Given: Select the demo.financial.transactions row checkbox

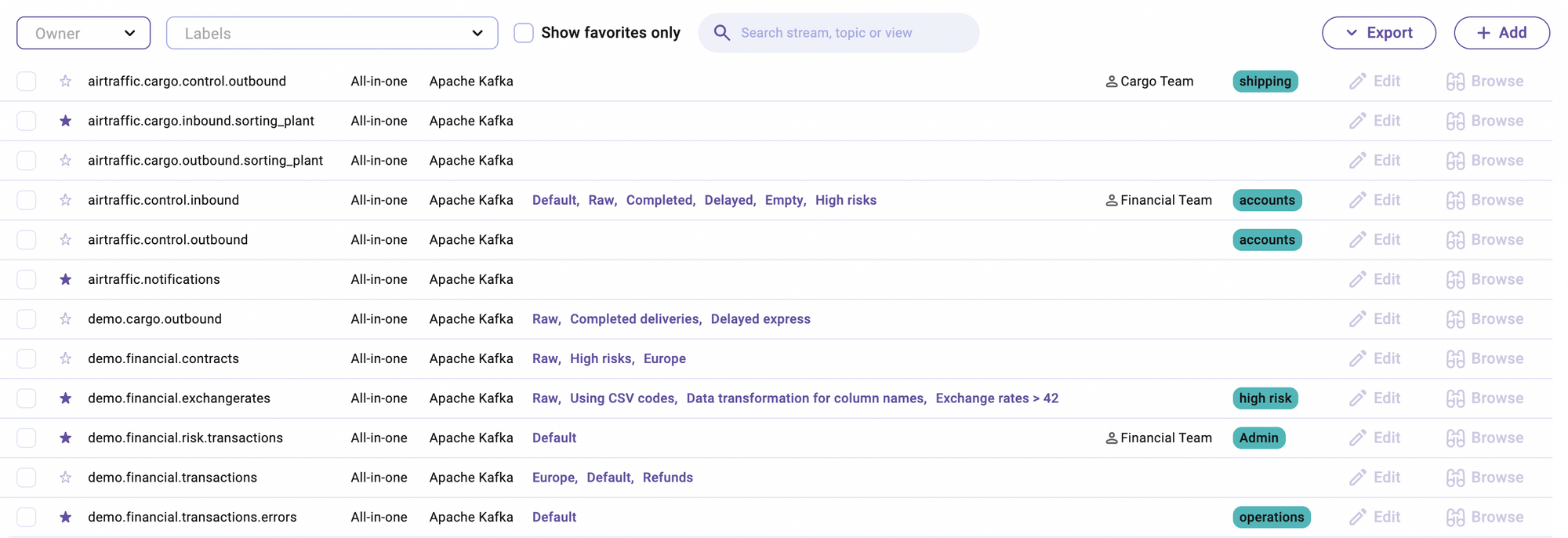Looking at the screenshot, I should (27, 478).
